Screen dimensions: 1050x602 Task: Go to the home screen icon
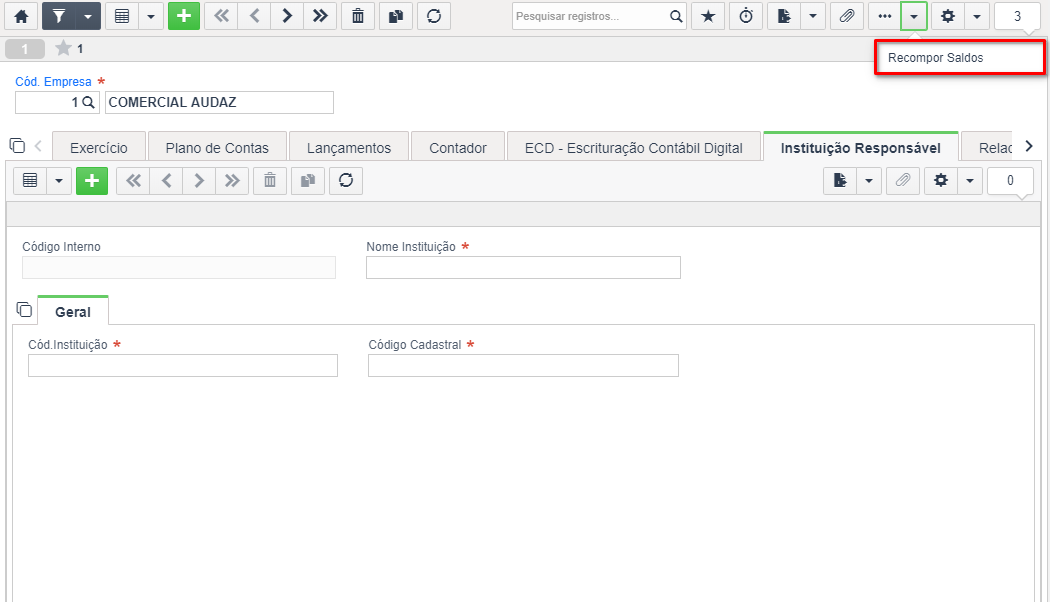(21, 16)
